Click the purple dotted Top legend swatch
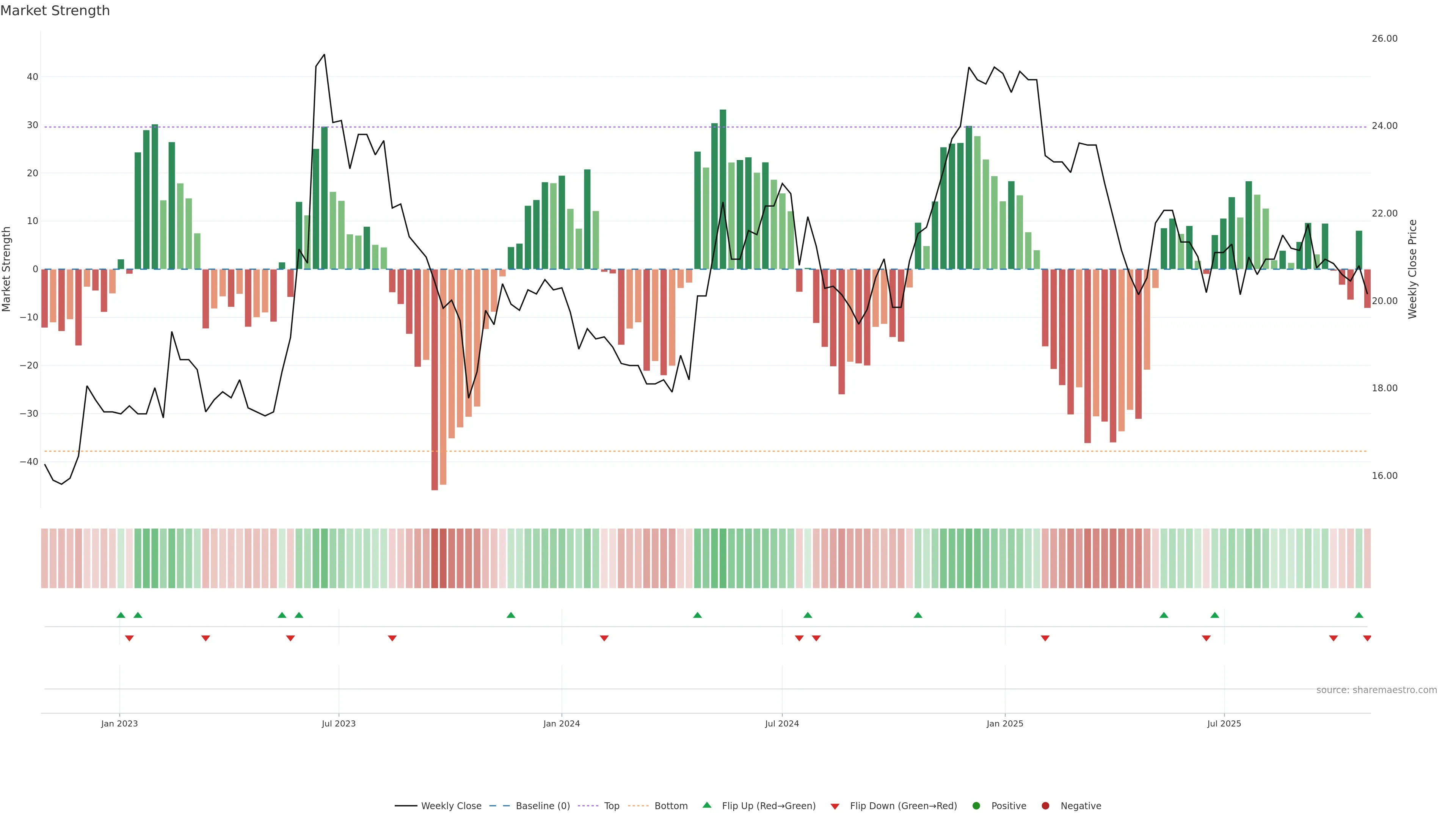Viewport: 1456px width, 819px height. pos(588,806)
